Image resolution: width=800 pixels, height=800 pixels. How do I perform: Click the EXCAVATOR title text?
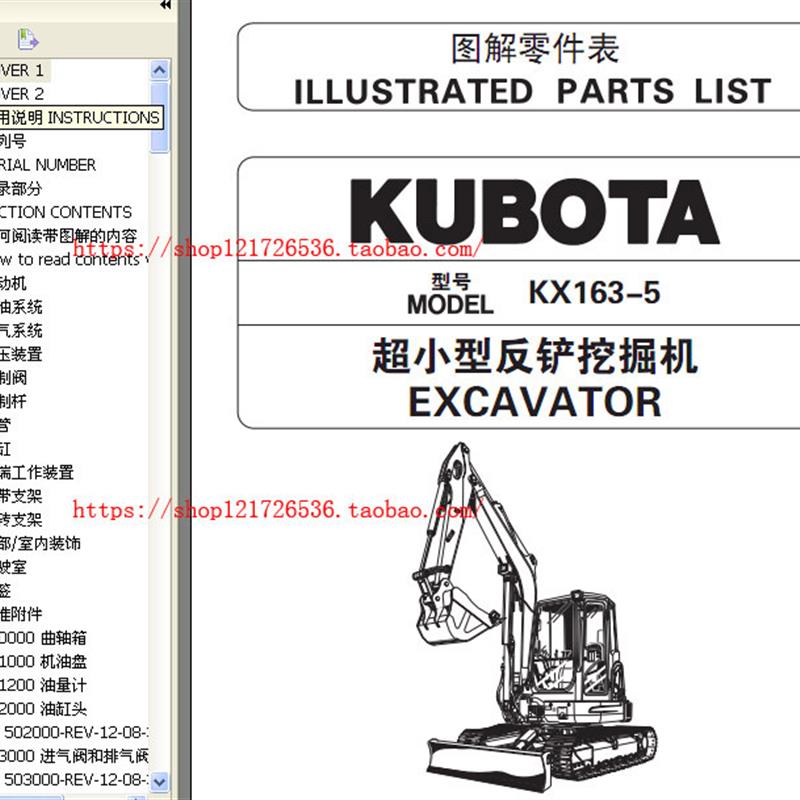[535, 403]
